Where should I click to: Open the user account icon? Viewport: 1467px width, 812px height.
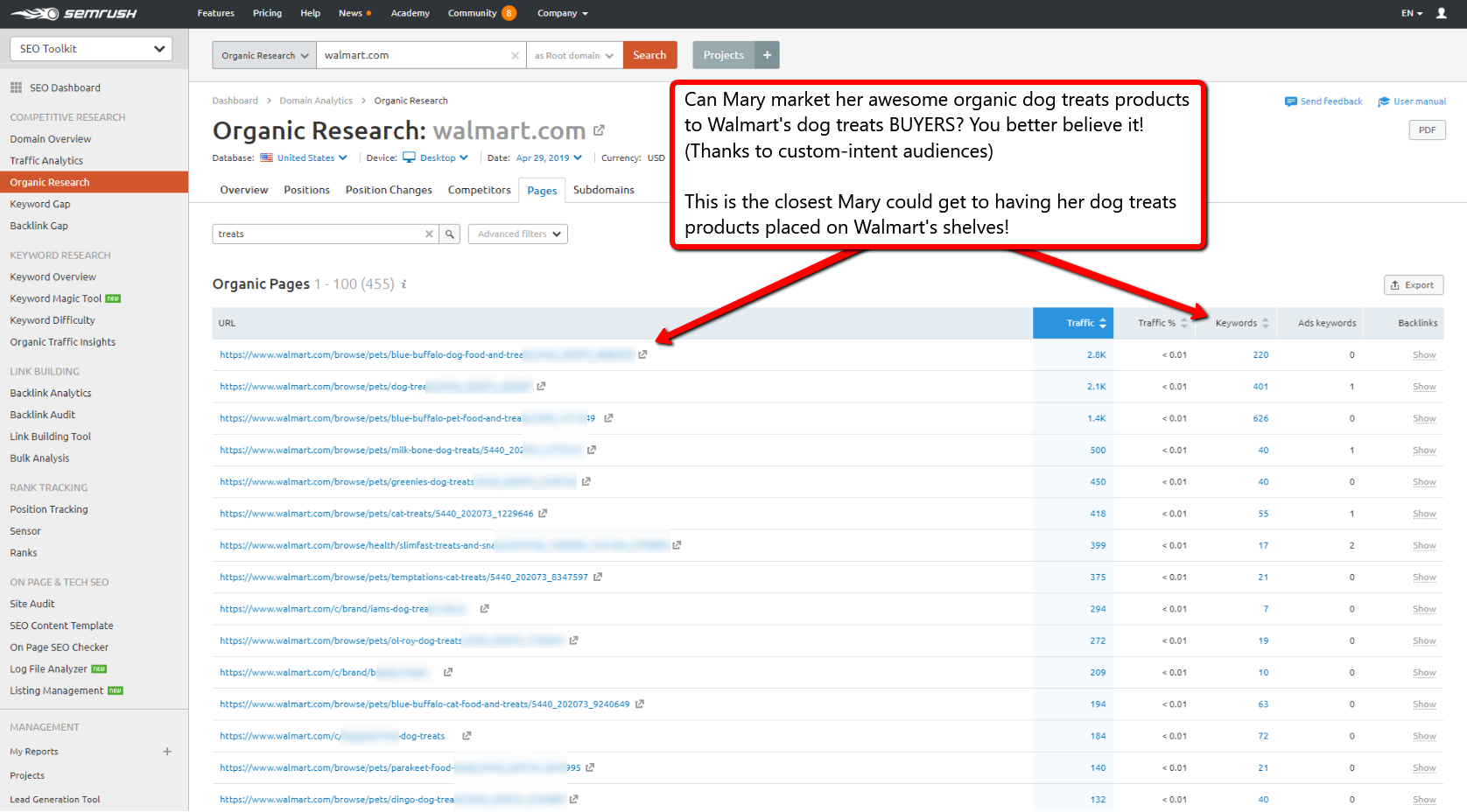(1441, 13)
